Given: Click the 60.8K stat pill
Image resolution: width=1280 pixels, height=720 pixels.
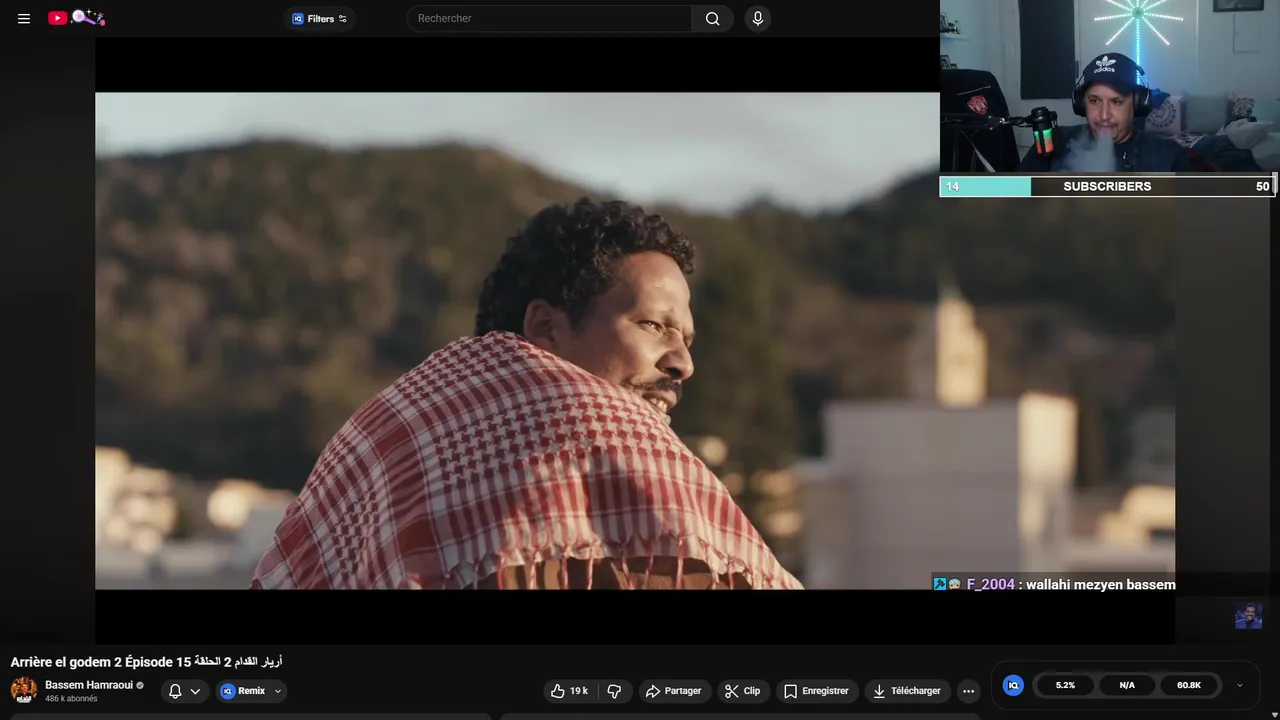Looking at the screenshot, I should point(1189,685).
